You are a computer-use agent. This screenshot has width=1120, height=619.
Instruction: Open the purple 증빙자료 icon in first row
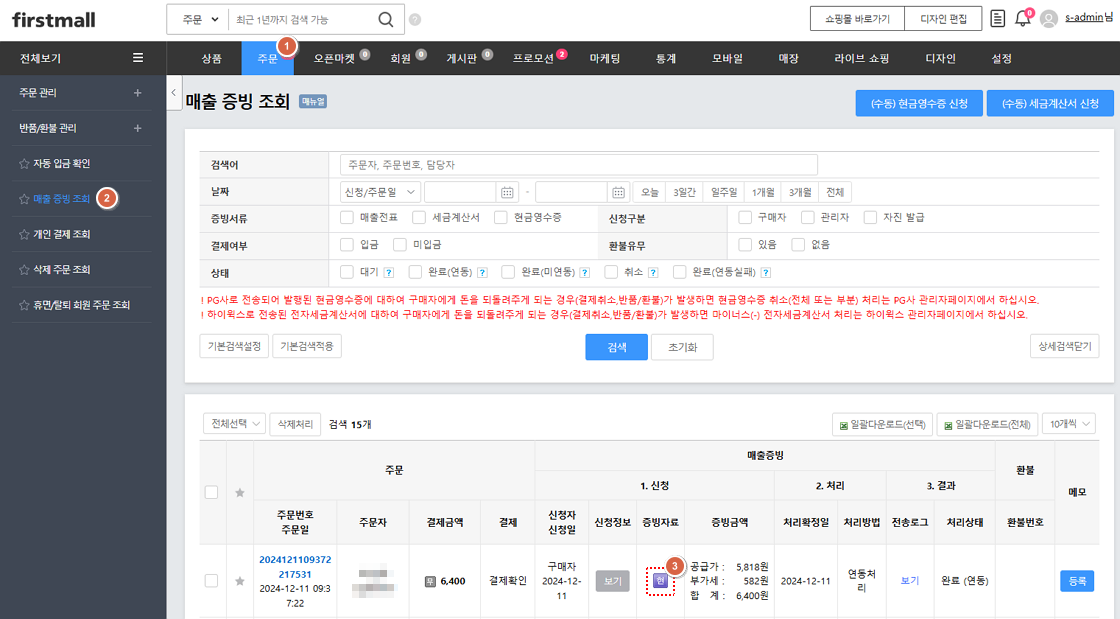tap(660, 581)
